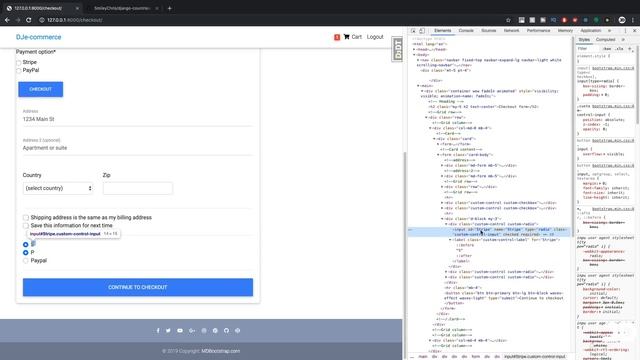Switch to the Console tab

point(466,31)
